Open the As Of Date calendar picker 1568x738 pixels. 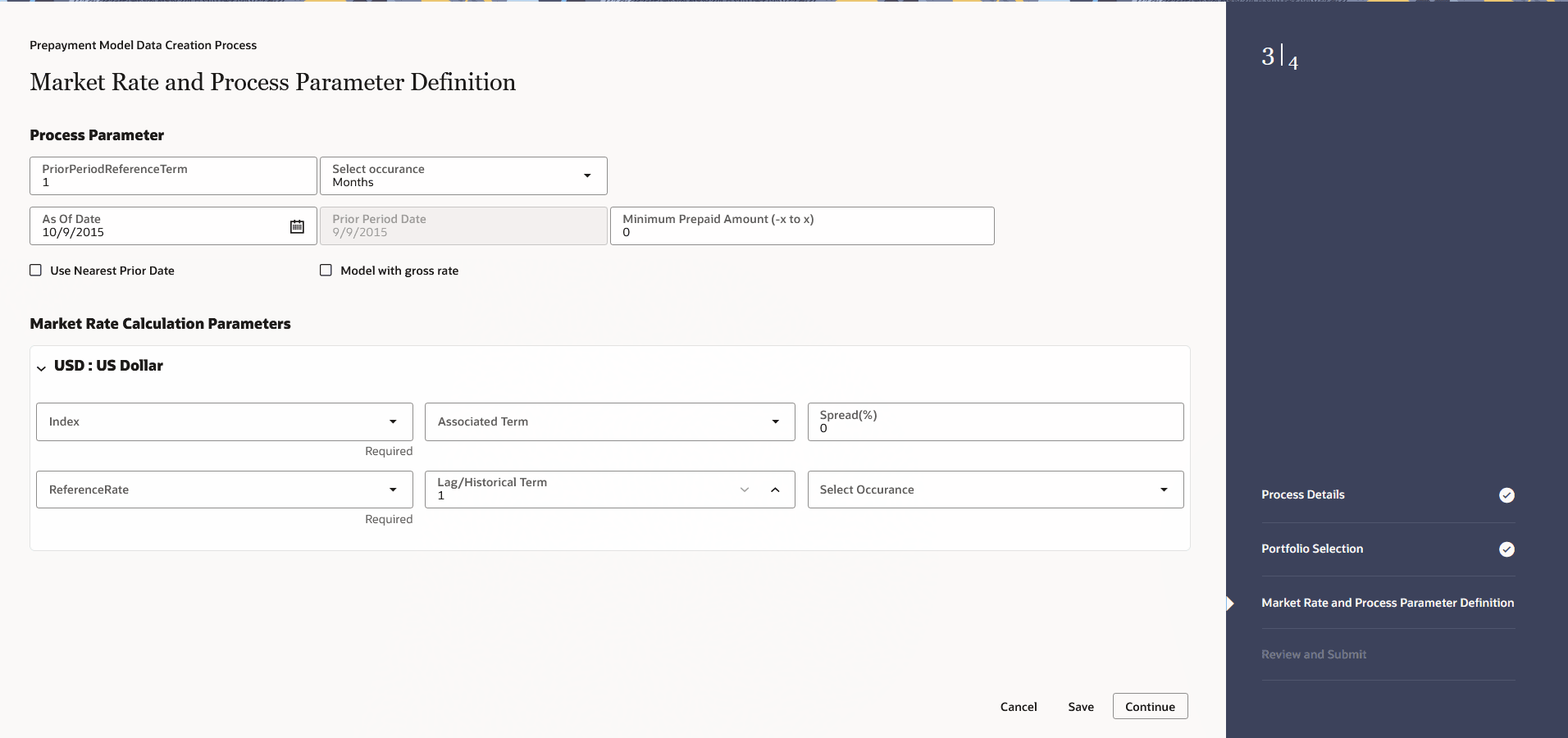[x=297, y=226]
